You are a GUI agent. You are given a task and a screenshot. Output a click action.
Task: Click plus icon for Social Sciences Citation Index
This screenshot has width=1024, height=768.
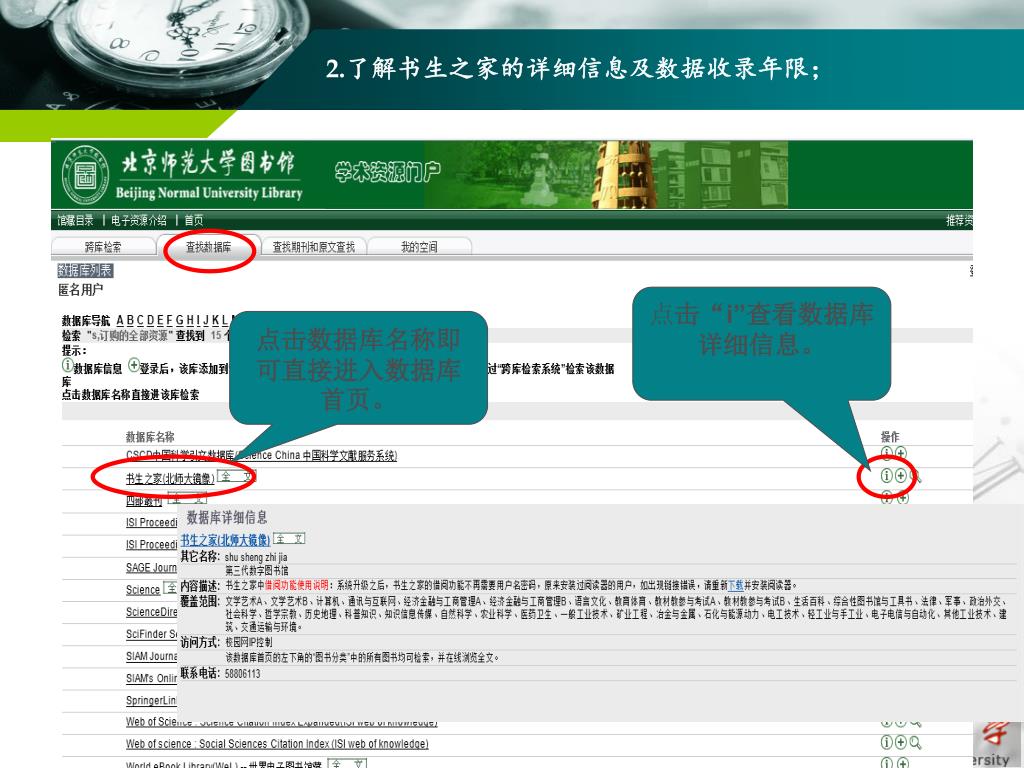click(x=901, y=742)
